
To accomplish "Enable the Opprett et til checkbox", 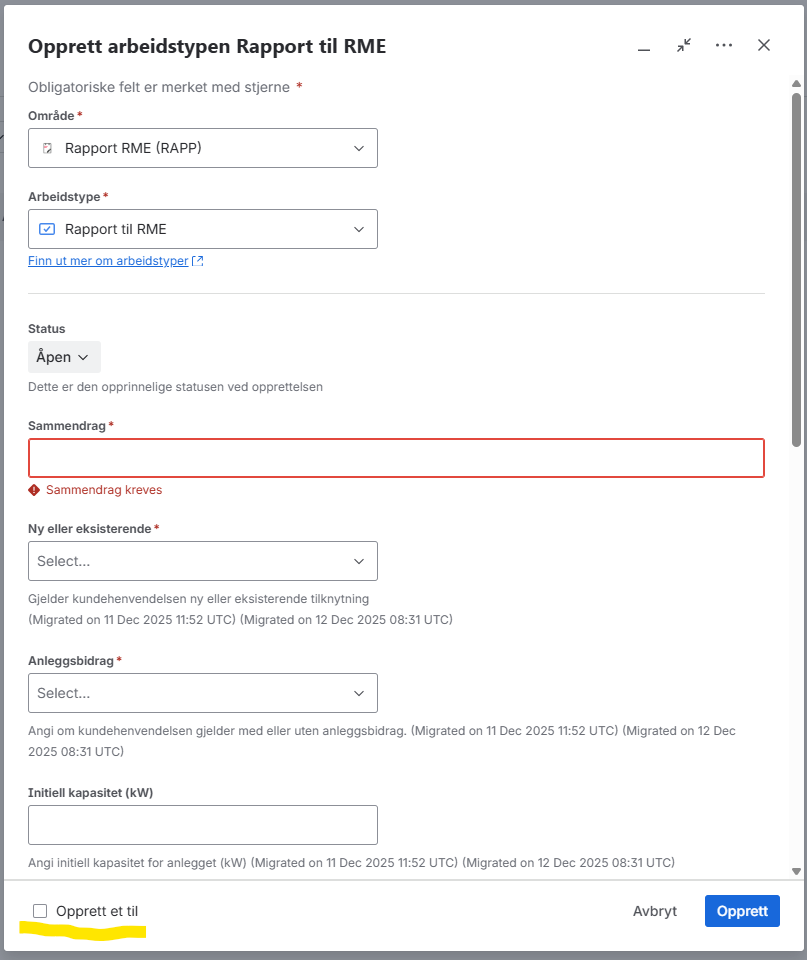I will tap(40, 911).
